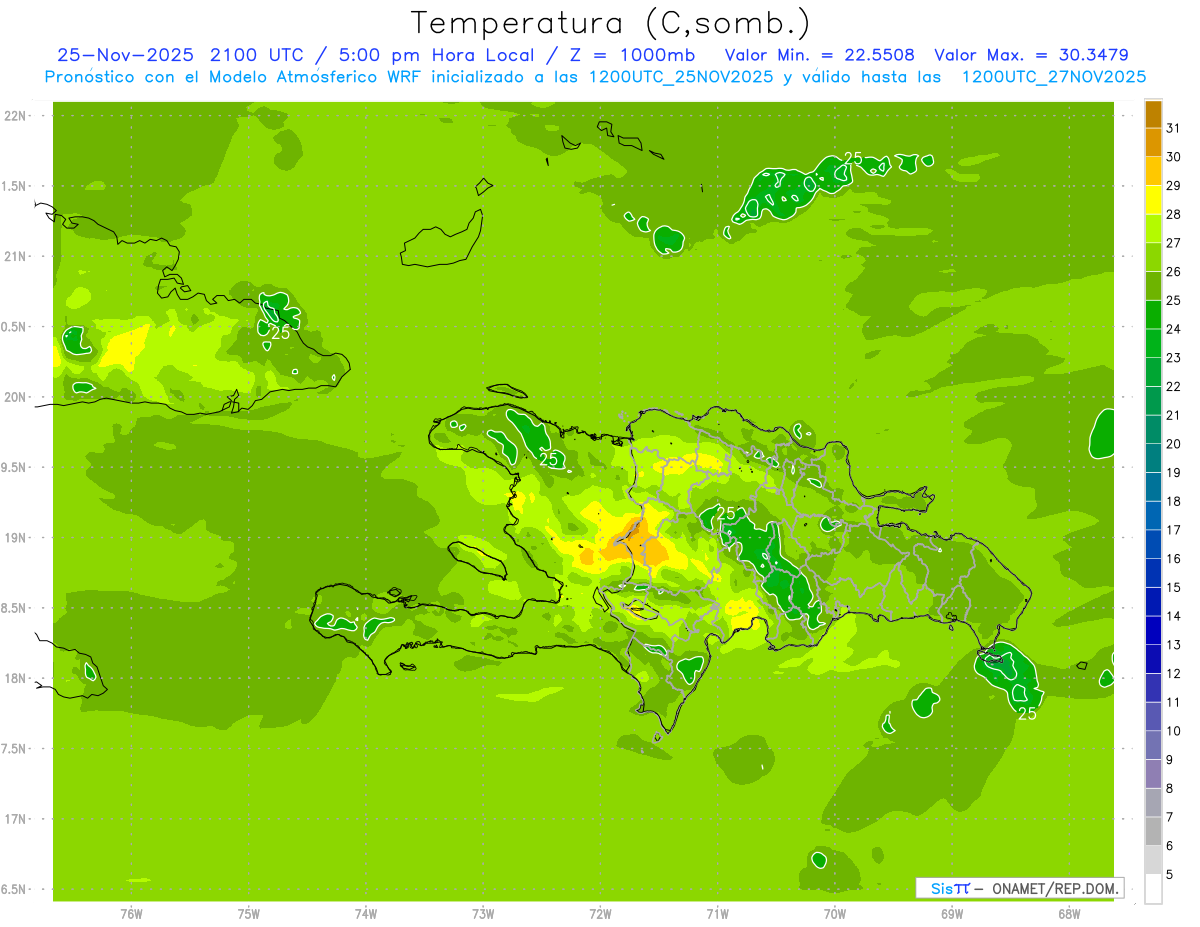Click the "68W" longitude axis label
1200x927 pixels.
coord(1068,914)
